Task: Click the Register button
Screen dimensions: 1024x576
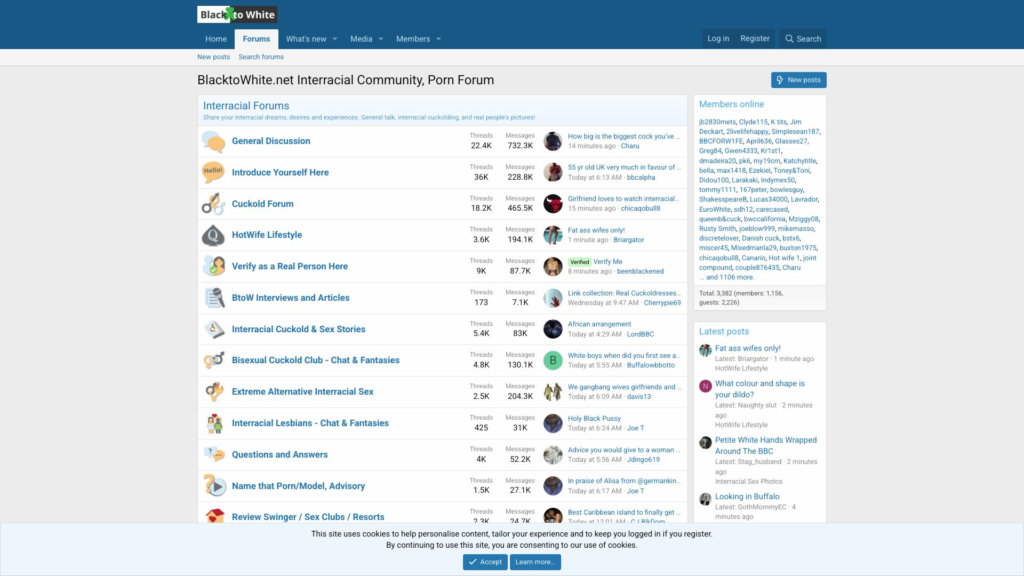Action: [754, 39]
